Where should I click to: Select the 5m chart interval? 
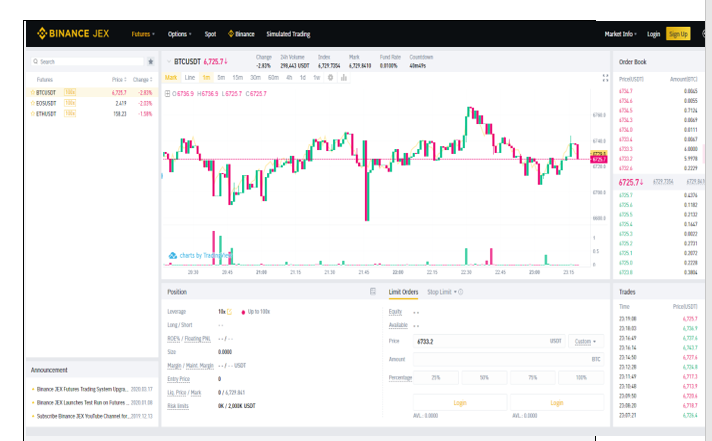[x=221, y=78]
